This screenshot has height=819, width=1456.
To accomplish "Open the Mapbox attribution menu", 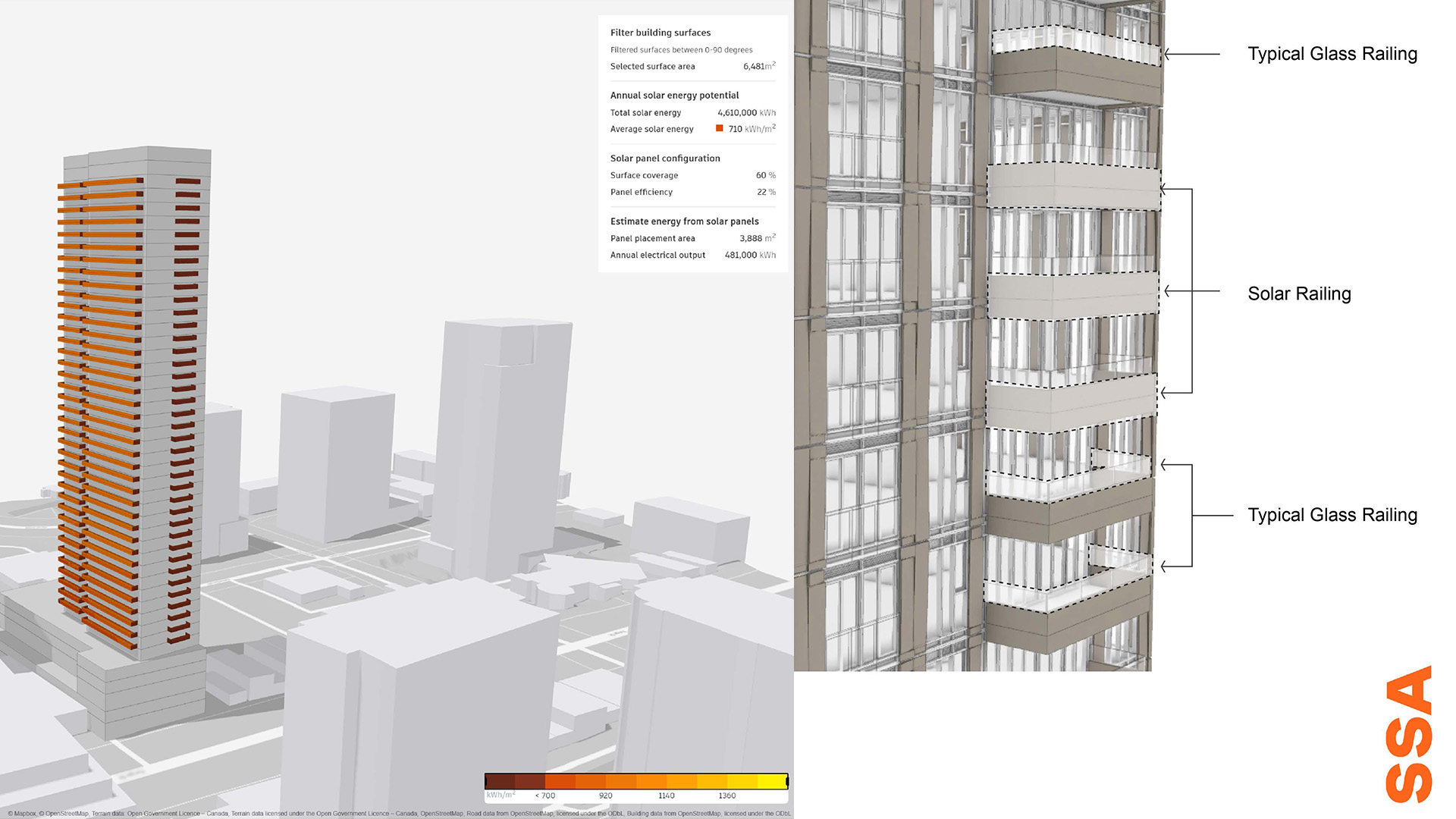I will click(x=23, y=813).
